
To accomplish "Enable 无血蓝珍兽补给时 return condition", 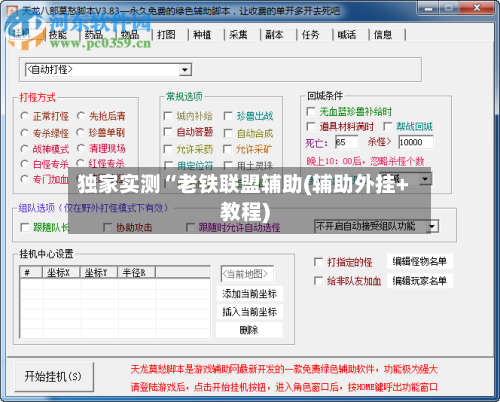I will pyautogui.click(x=311, y=112).
